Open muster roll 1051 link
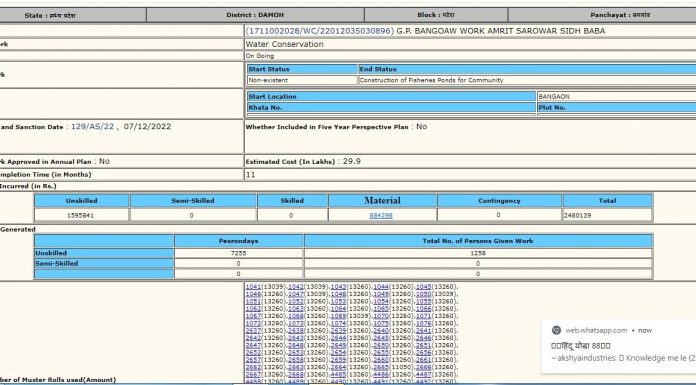 pyautogui.click(x=253, y=302)
